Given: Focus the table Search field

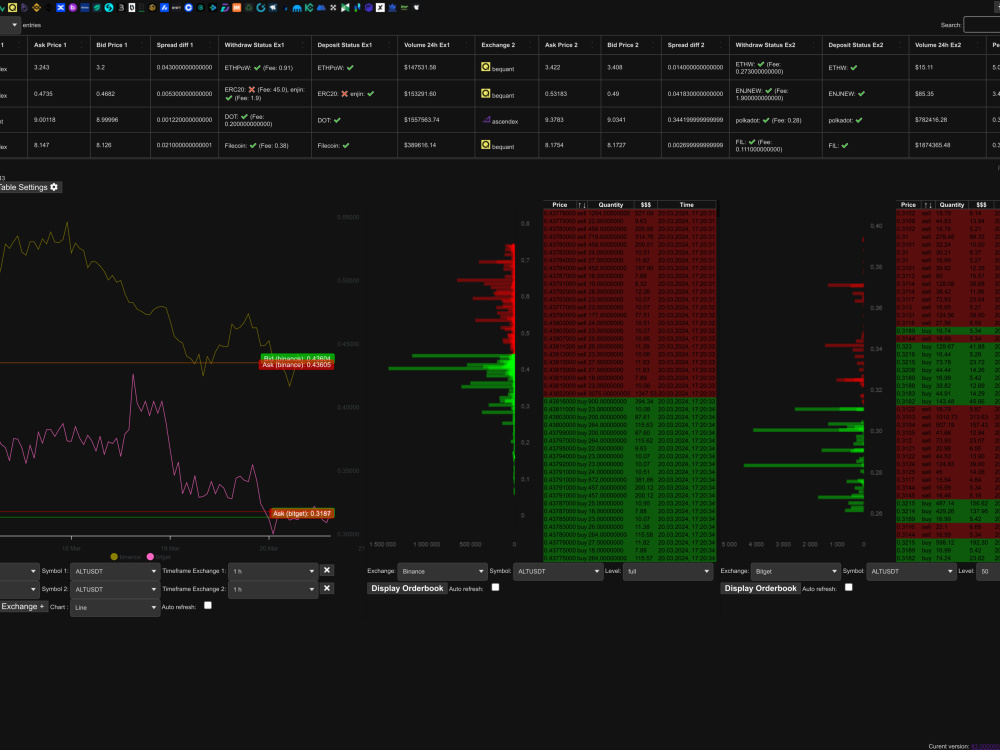Looking at the screenshot, I should point(982,25).
